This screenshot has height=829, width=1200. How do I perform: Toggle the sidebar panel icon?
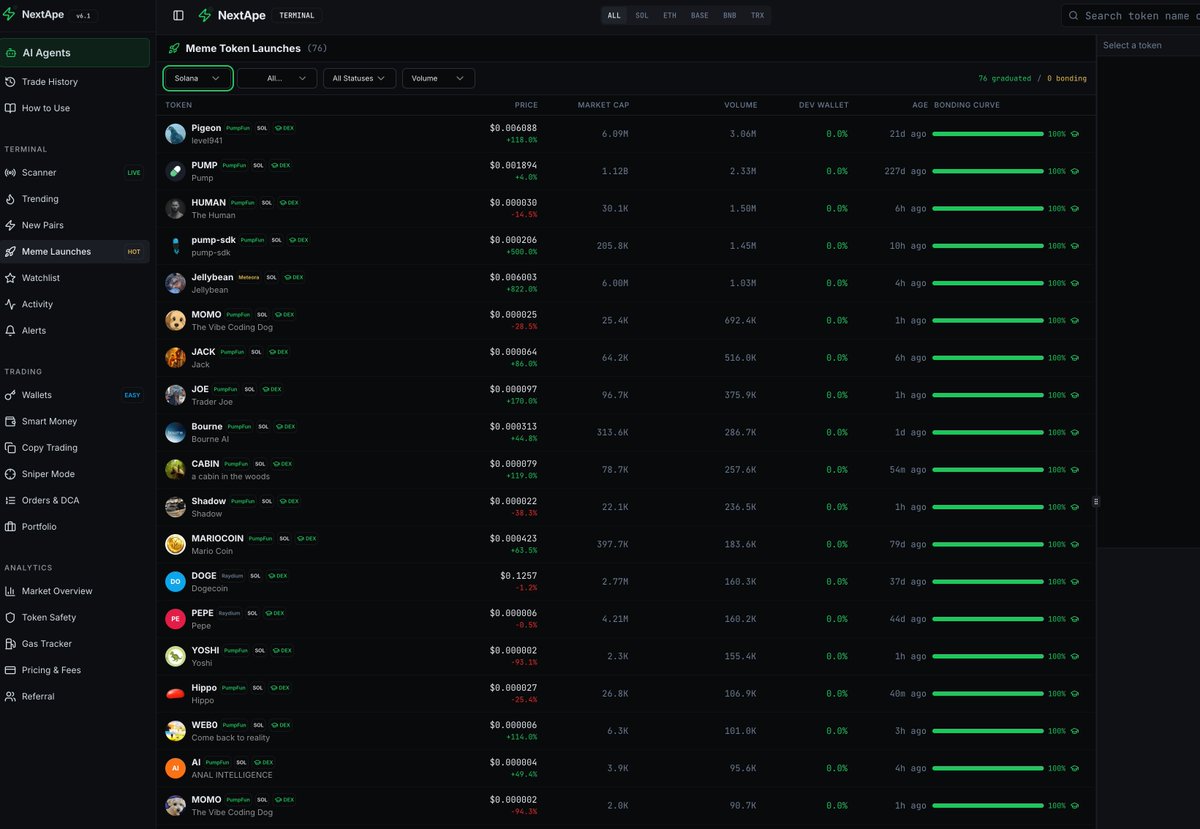178,15
